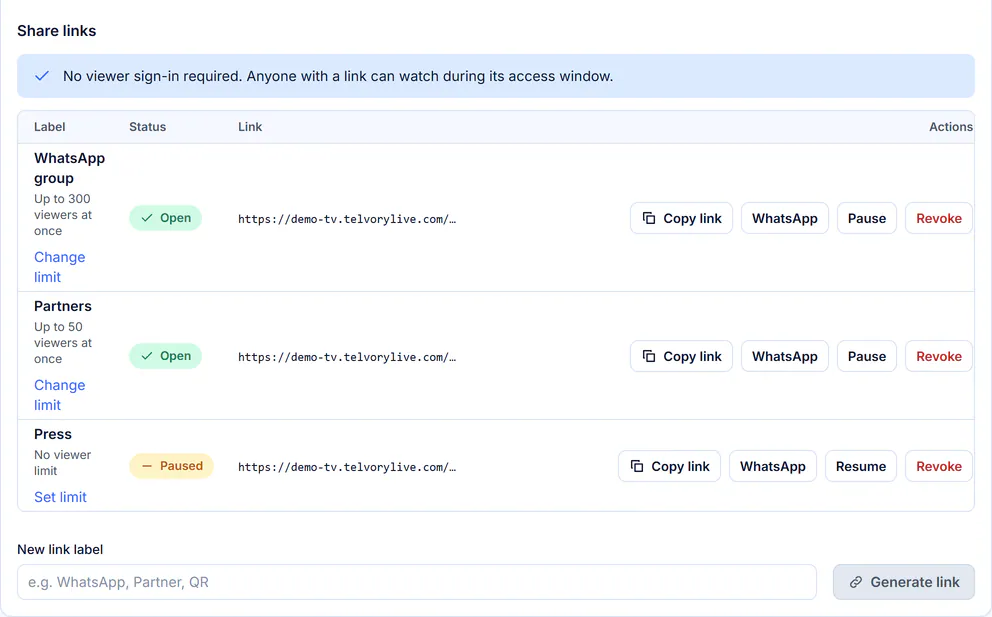The image size is (992, 617).
Task: Click the 'WhatsApp group' label name
Action: (x=70, y=168)
